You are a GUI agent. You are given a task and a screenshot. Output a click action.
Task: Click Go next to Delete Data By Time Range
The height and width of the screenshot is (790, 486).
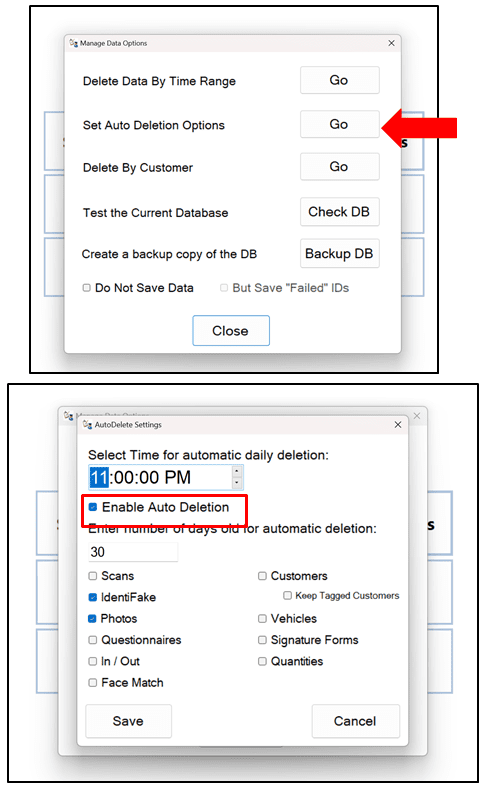(339, 80)
